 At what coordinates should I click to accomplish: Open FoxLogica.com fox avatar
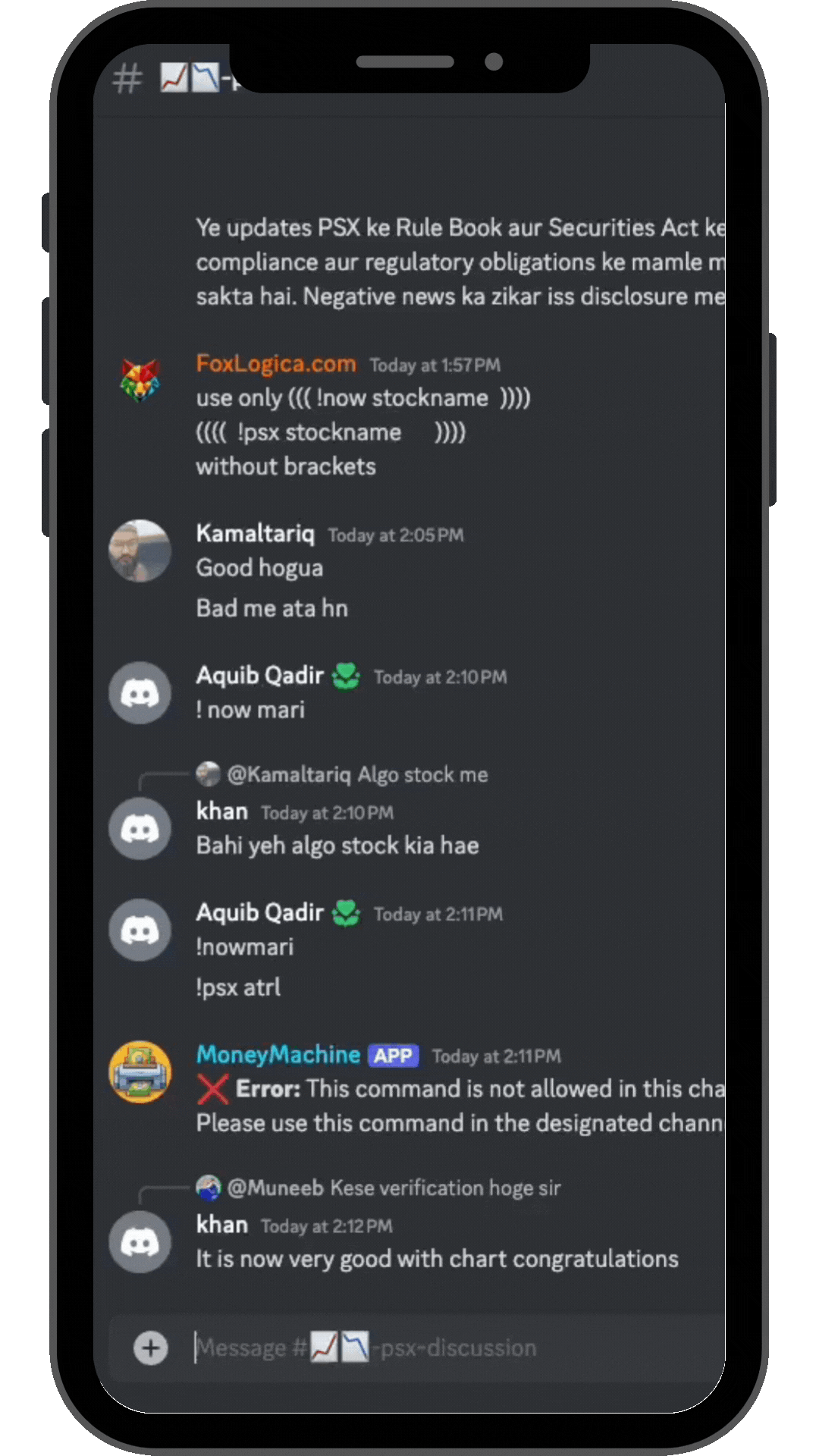(140, 381)
